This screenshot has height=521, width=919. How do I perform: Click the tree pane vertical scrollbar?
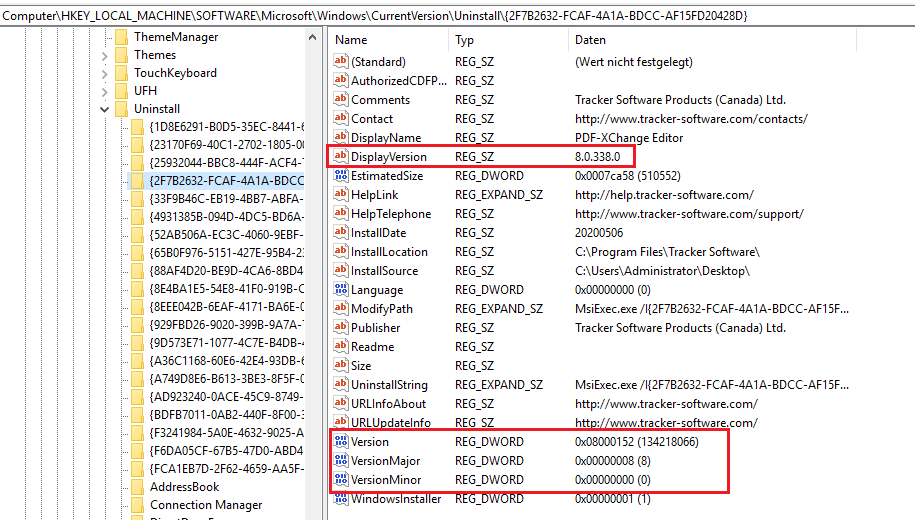314,270
